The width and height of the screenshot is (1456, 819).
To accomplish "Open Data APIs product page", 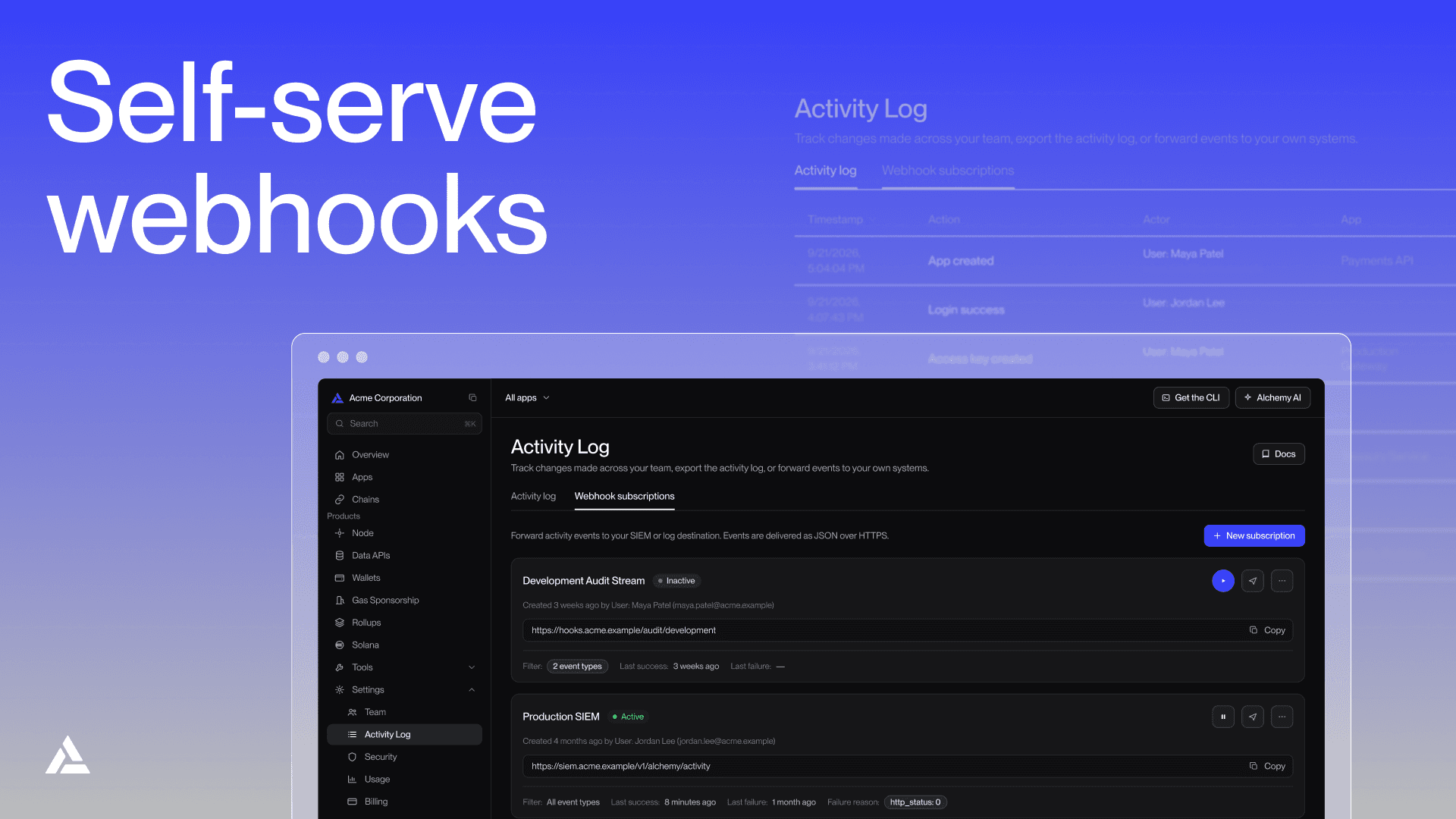I will (371, 556).
